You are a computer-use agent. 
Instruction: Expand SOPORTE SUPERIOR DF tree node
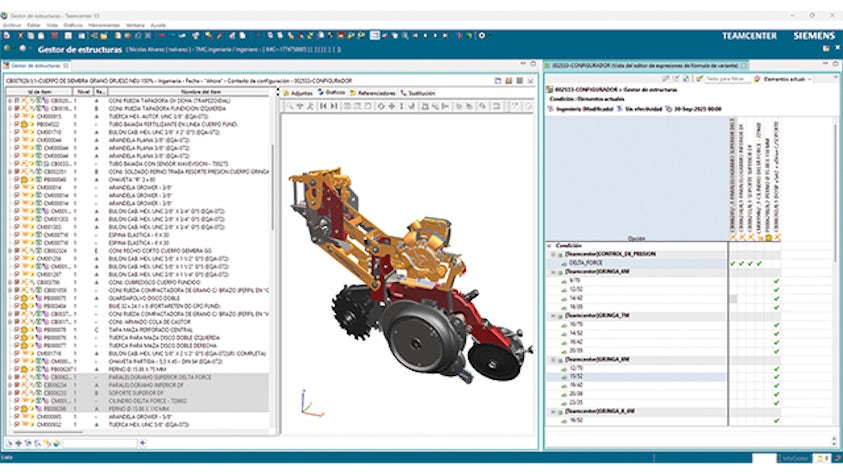tap(10, 393)
